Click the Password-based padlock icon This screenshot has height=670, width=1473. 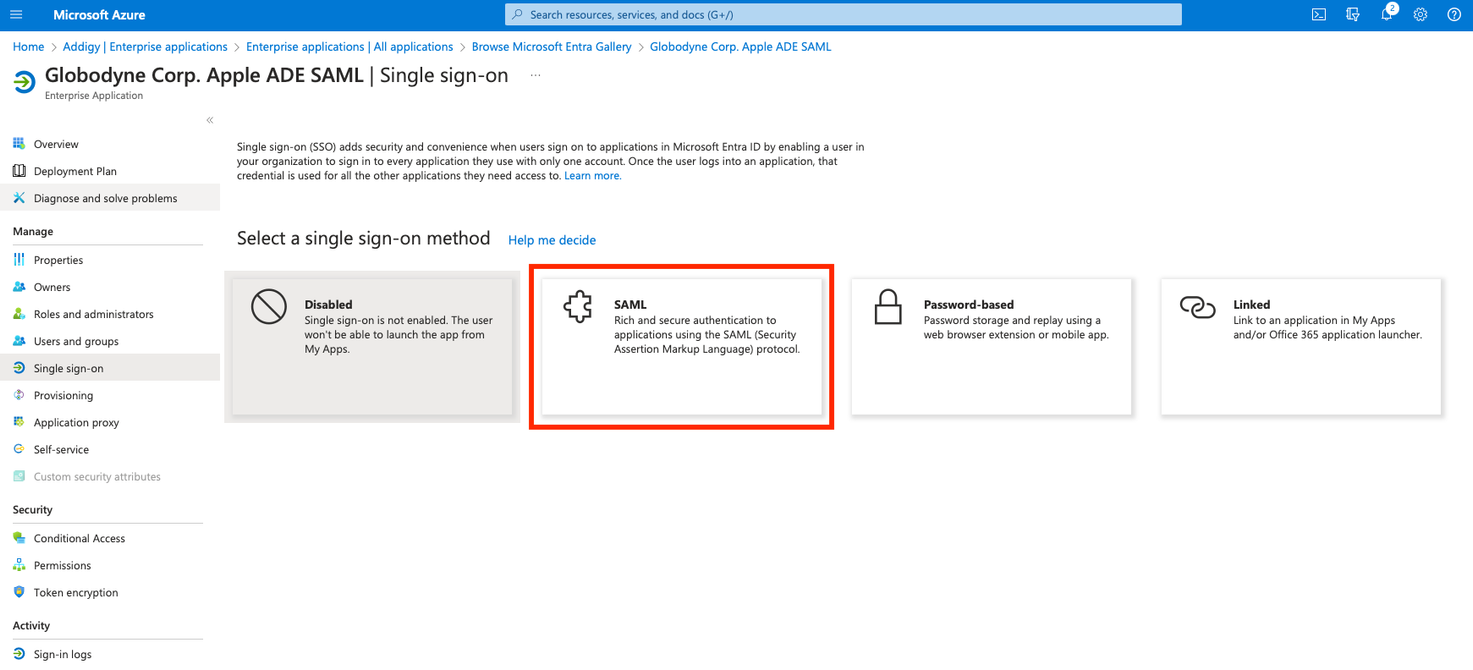pyautogui.click(x=888, y=307)
